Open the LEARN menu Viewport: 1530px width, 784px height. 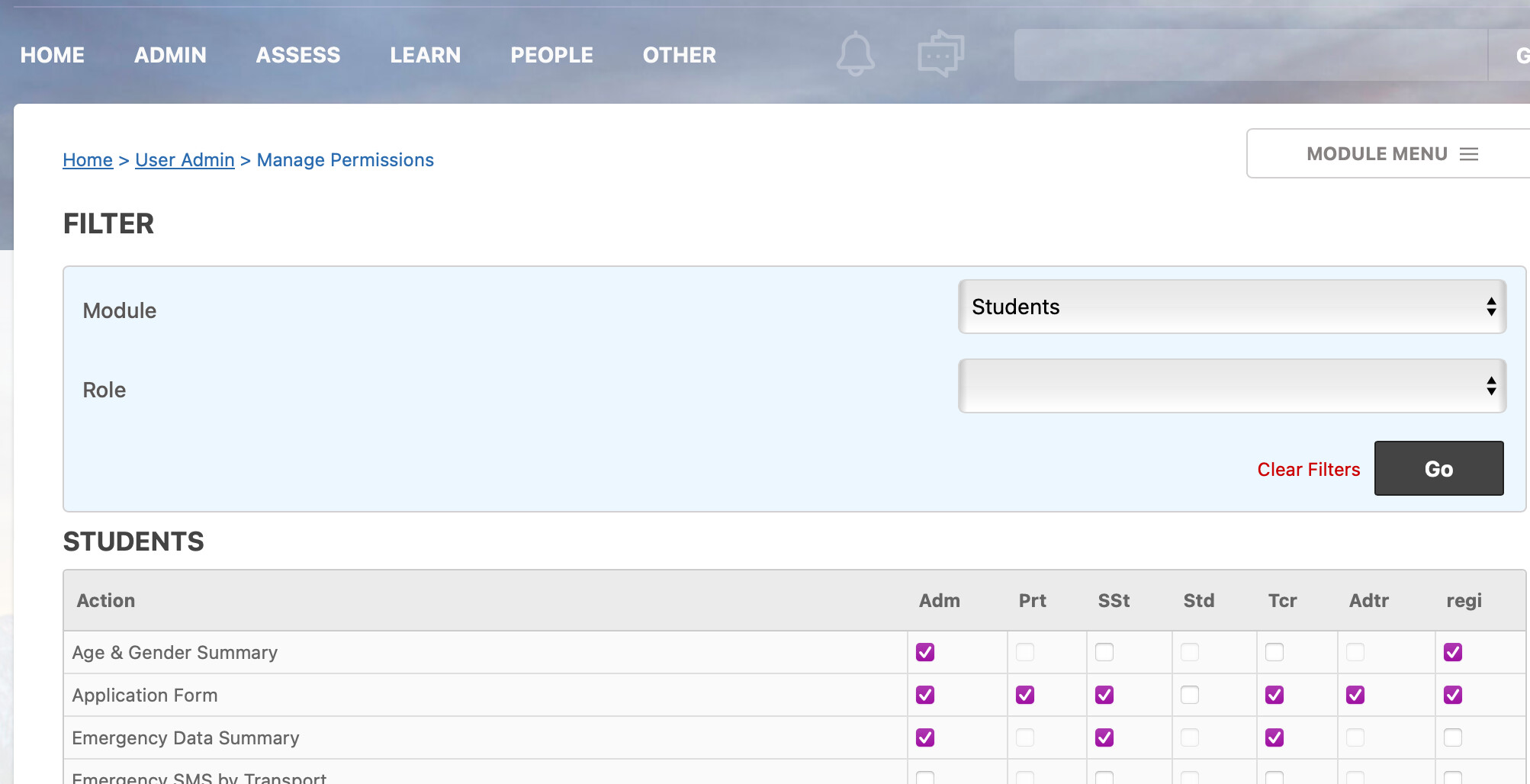click(x=426, y=55)
